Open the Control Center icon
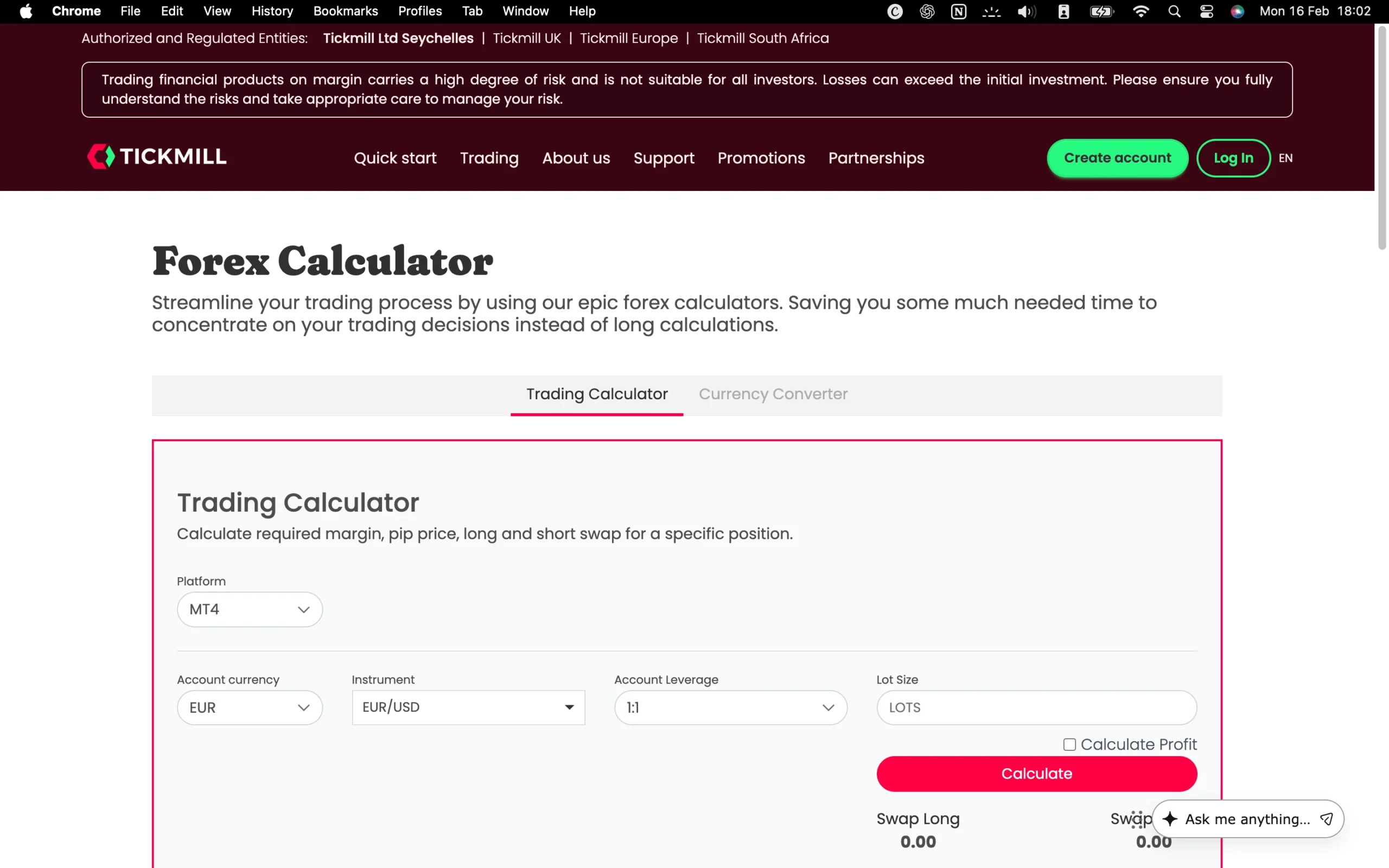1389x868 pixels. [x=1207, y=11]
